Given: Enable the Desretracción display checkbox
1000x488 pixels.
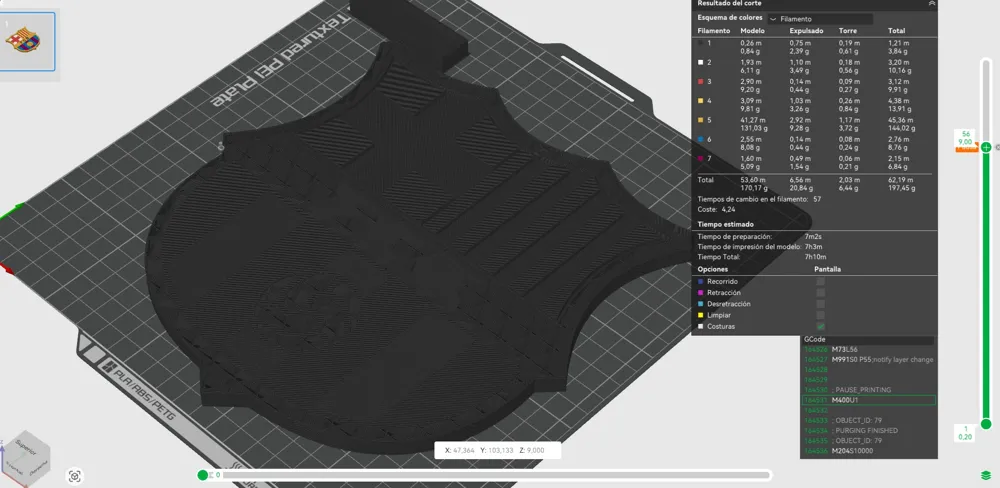Looking at the screenshot, I should click(x=821, y=304).
